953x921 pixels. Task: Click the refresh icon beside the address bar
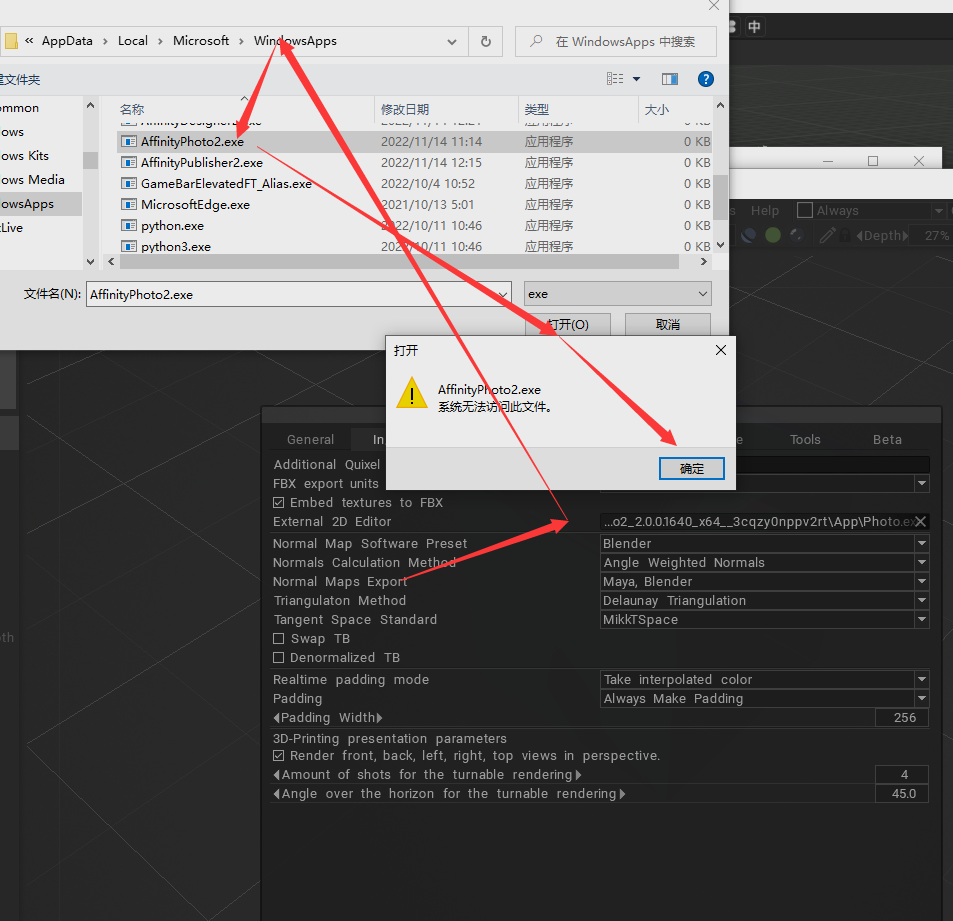[485, 41]
